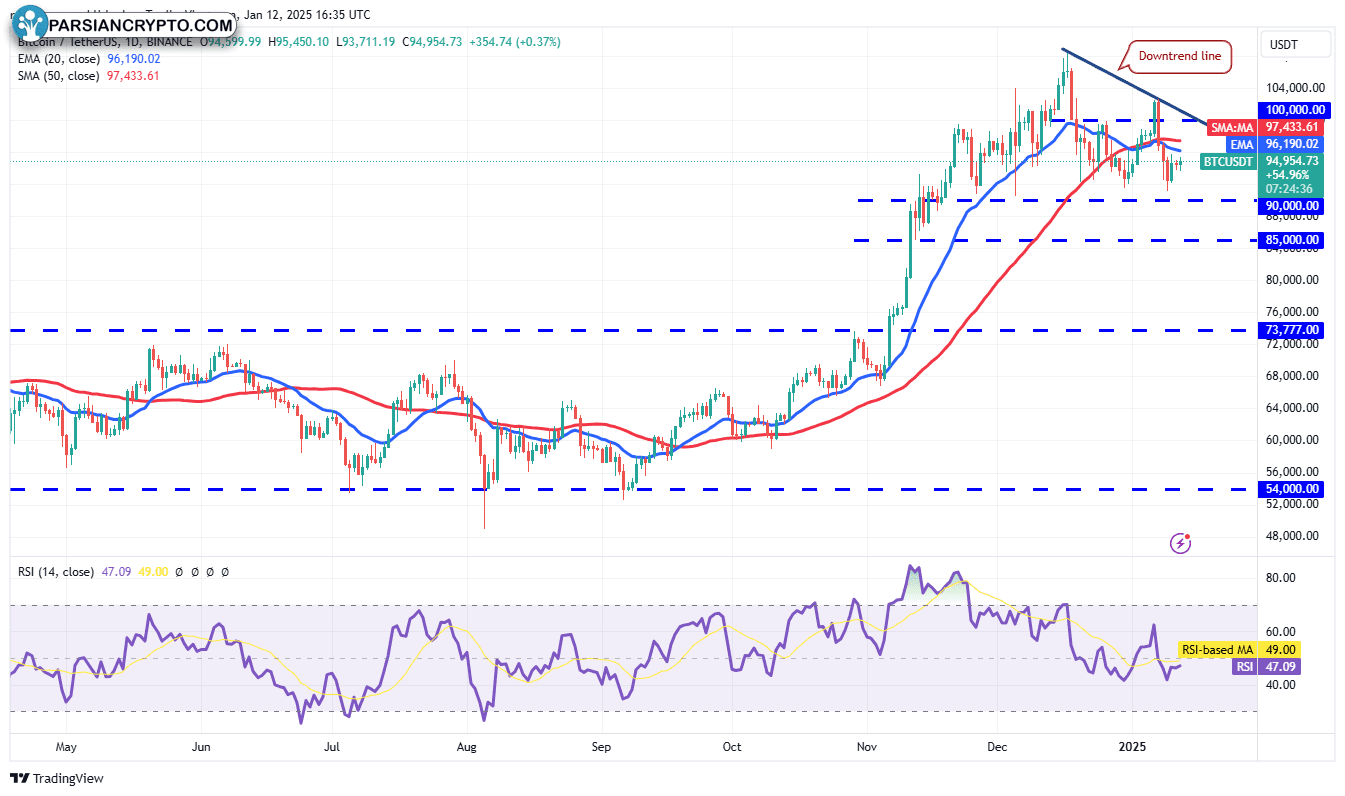The height and width of the screenshot is (796, 1345).
Task: Click the 104,000.00 price scale label
Action: pos(1296,88)
